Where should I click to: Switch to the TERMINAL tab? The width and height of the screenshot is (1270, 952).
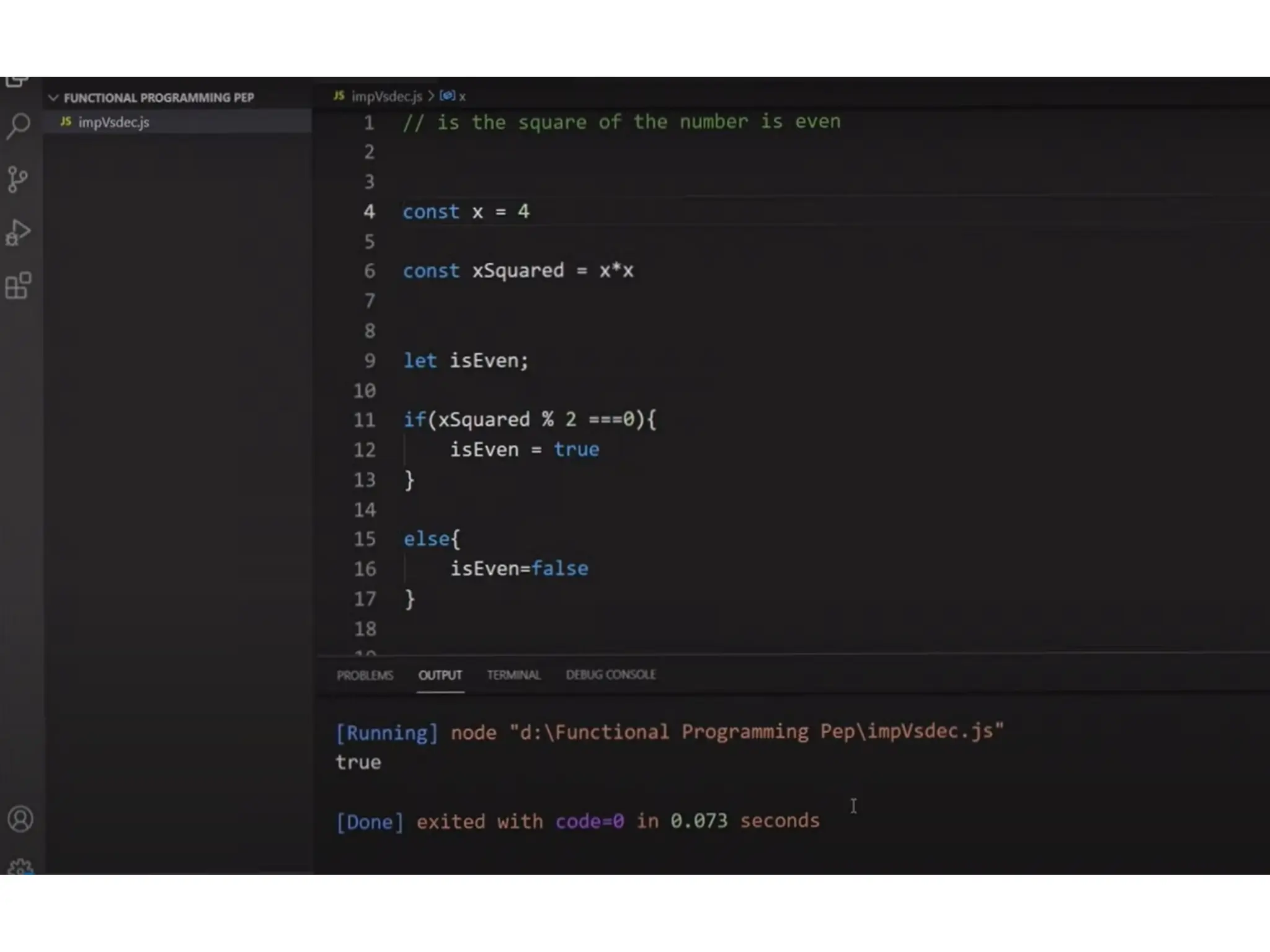(x=513, y=675)
